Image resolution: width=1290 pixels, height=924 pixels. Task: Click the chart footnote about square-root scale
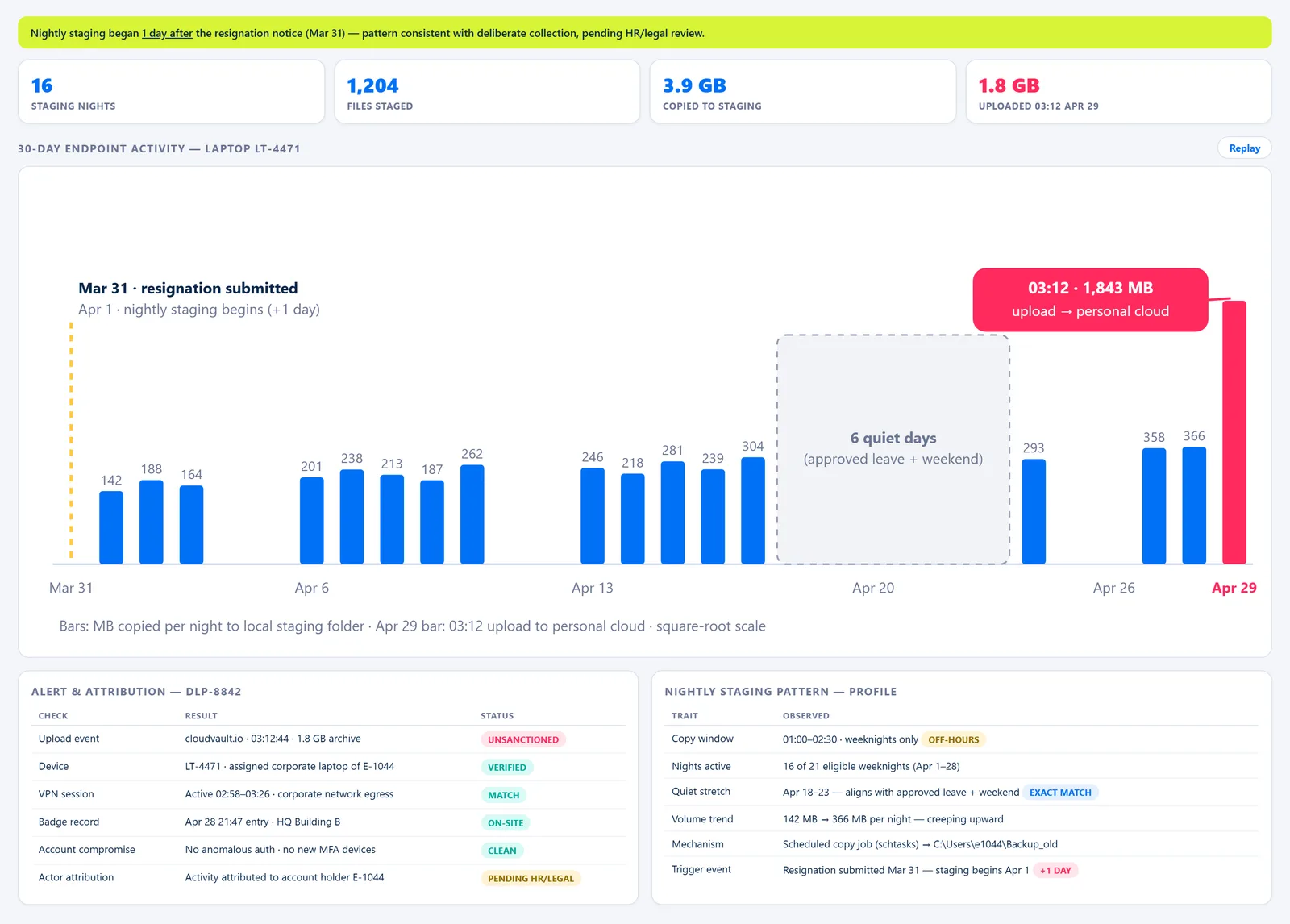coord(413,626)
